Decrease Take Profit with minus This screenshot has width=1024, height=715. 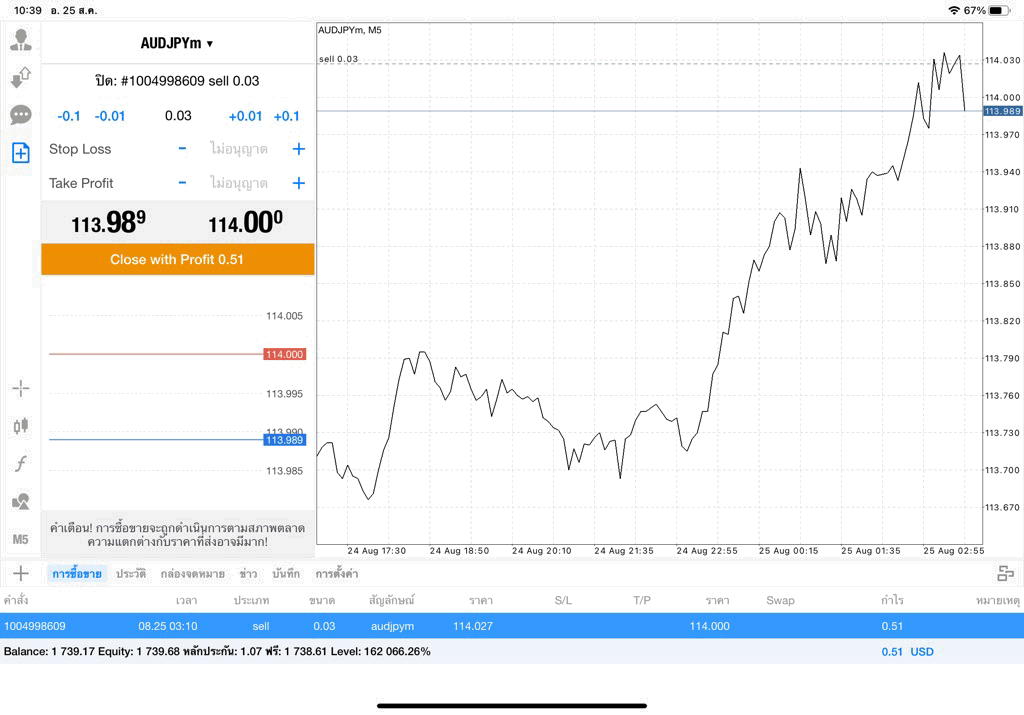tap(182, 183)
